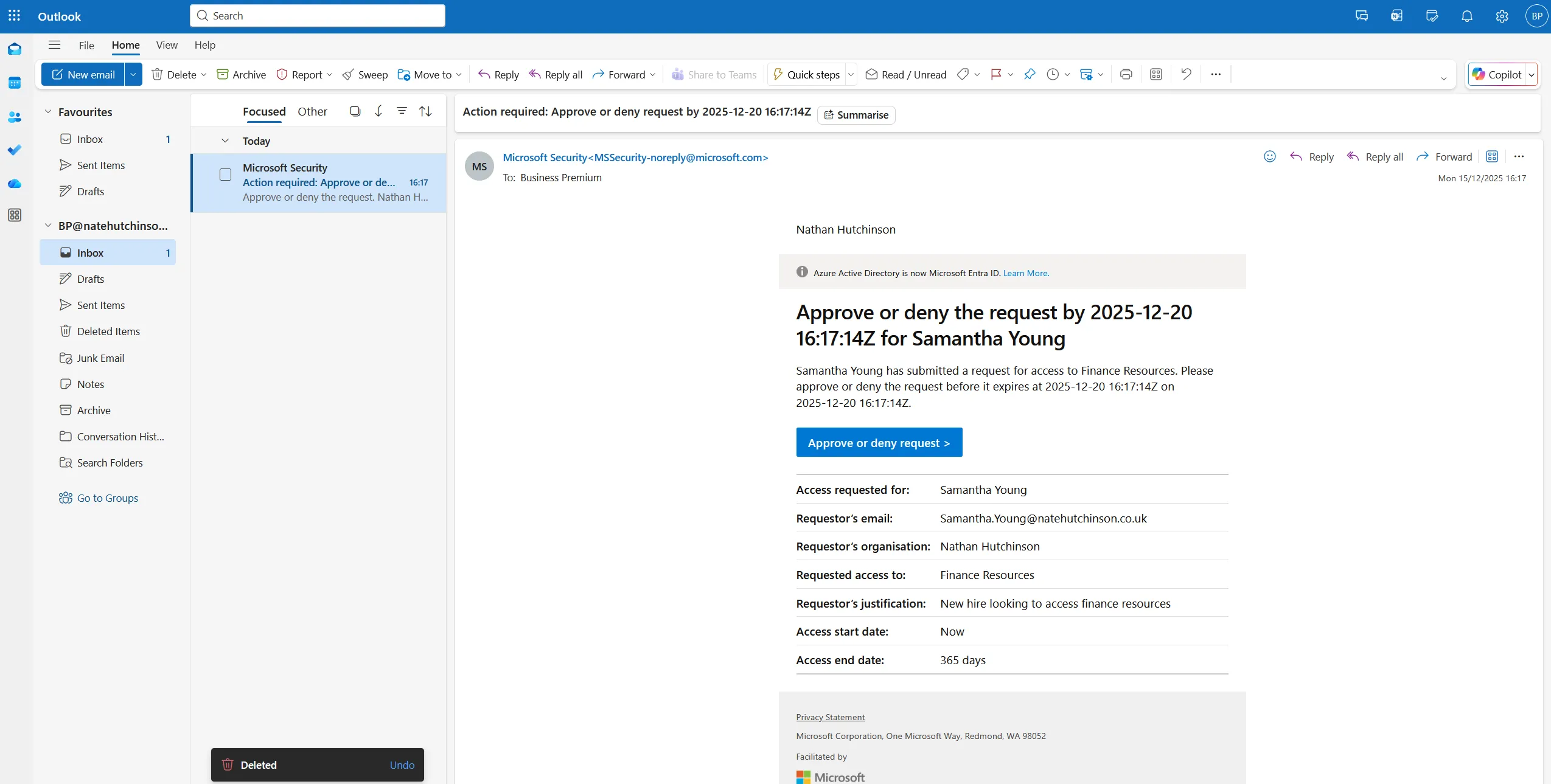Toggle the navigation pane with the hamburger icon
Viewport: 1551px width, 784px height.
[54, 45]
